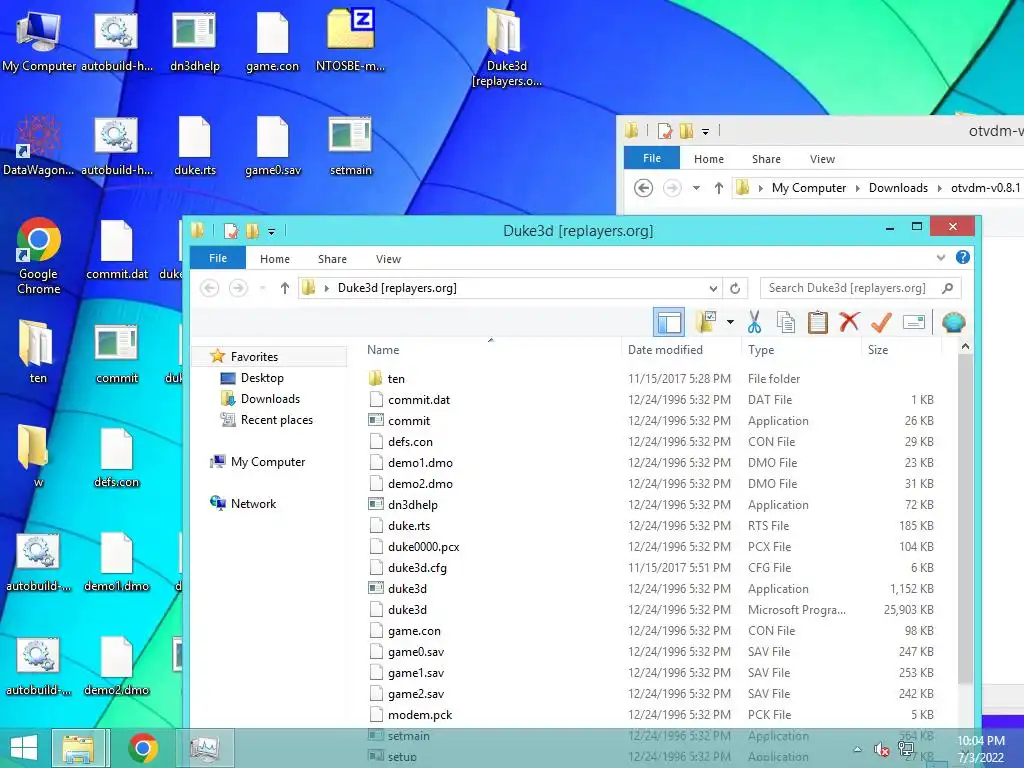This screenshot has width=1024, height=768.
Task: Click the Classic Shell settings shell icon
Action: 953,322
